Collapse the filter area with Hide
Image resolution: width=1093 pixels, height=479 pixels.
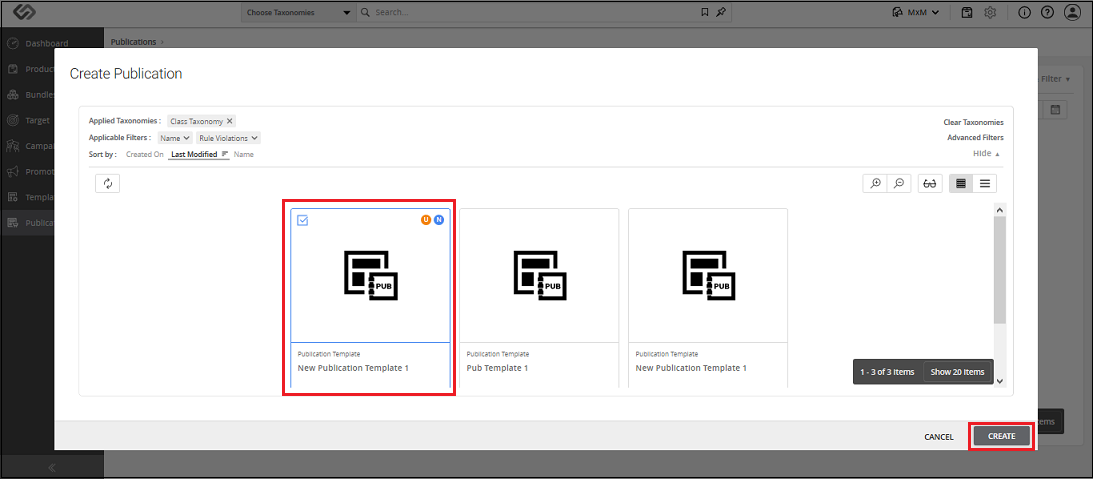coord(986,153)
